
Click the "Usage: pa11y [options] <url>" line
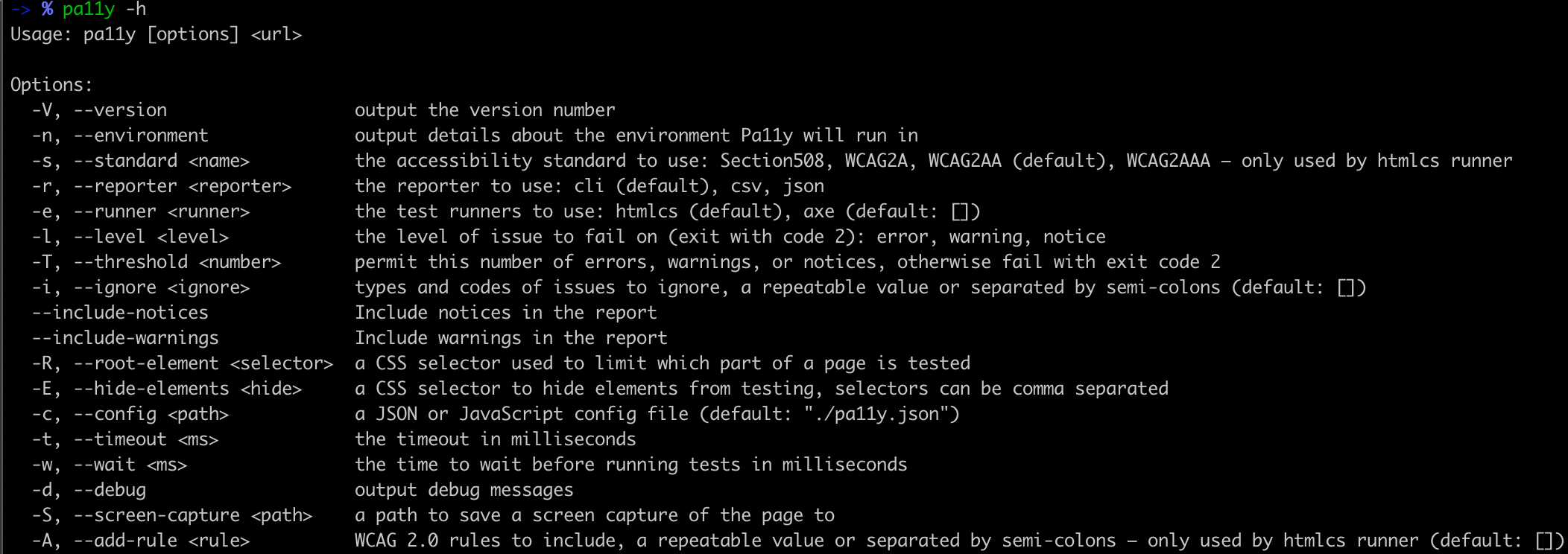tap(156, 34)
